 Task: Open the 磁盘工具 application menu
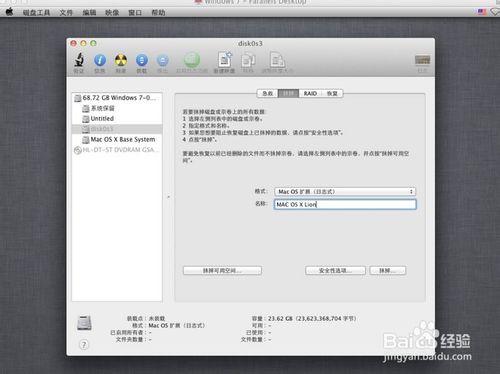pyautogui.click(x=36, y=13)
